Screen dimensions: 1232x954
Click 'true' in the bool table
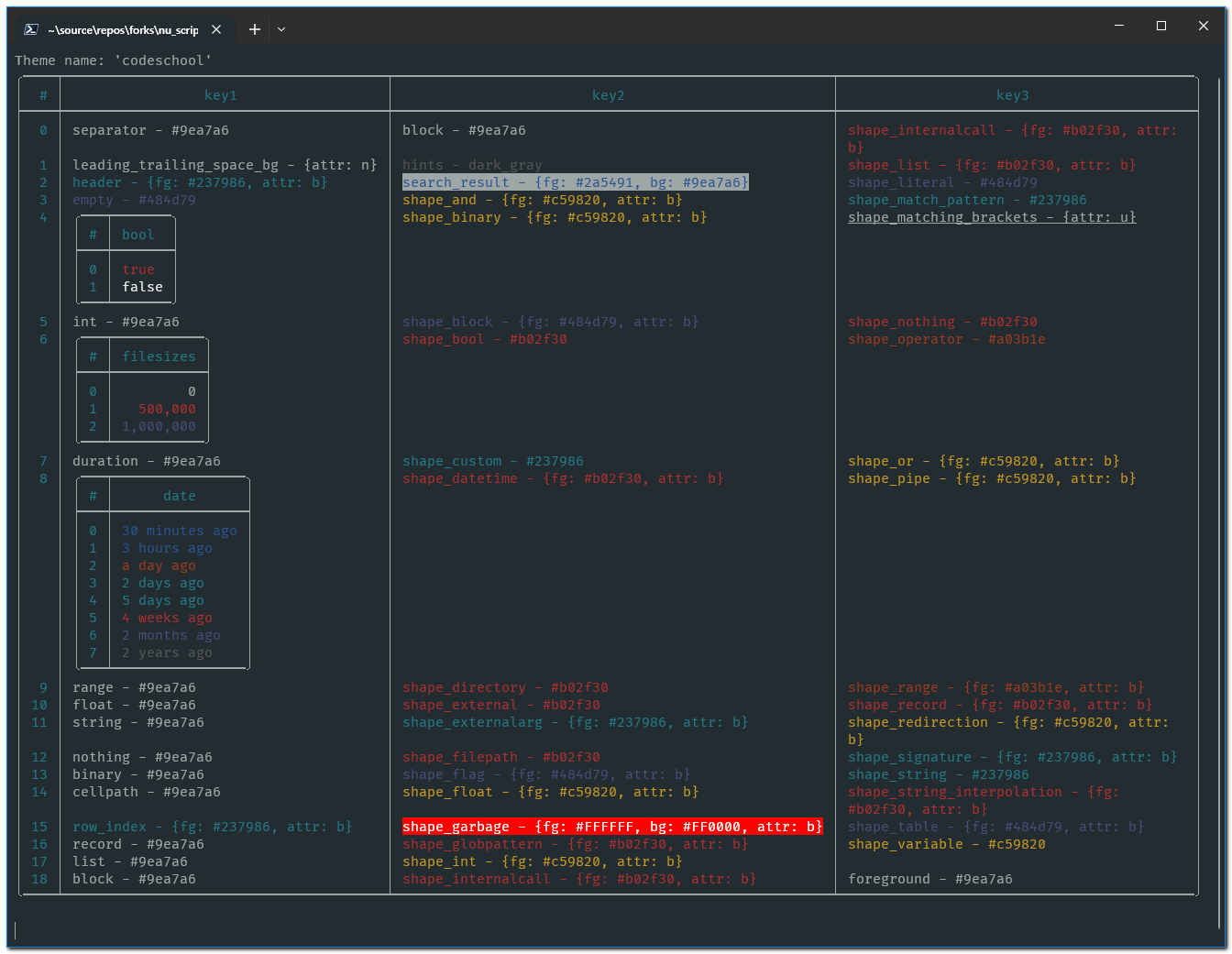click(x=138, y=269)
